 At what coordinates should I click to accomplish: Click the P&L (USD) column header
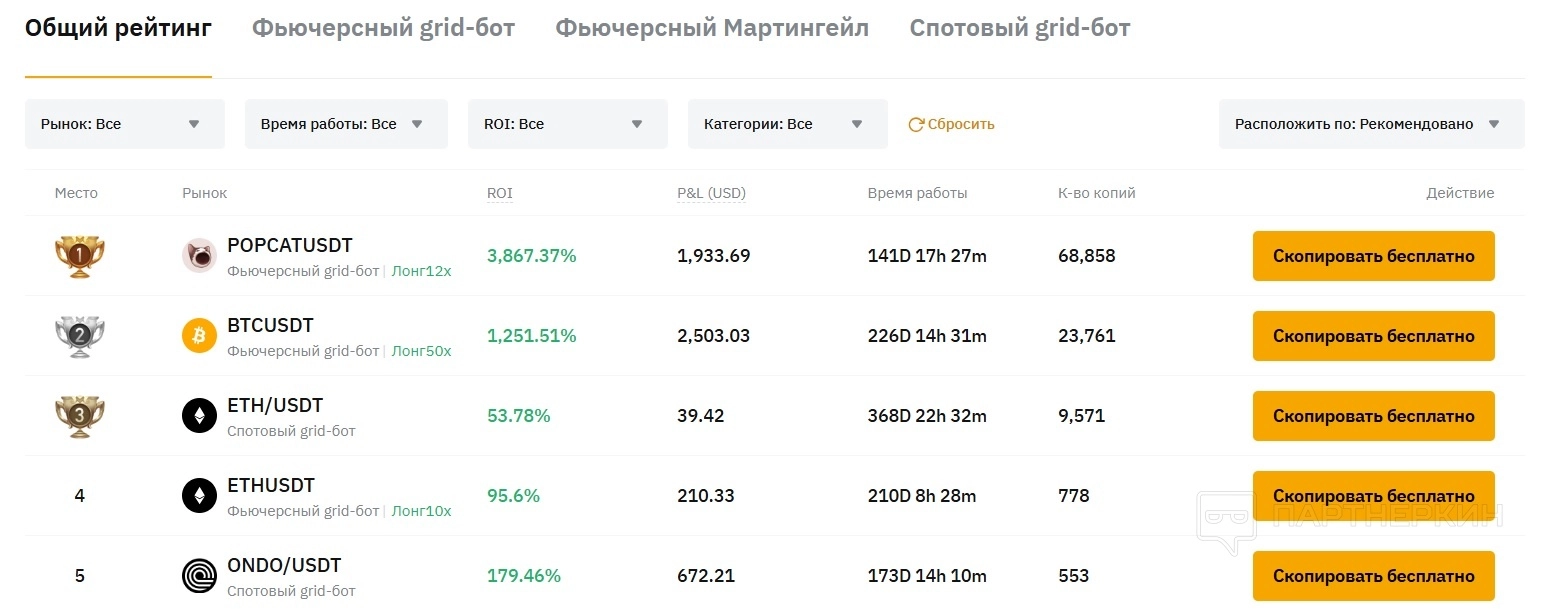click(711, 193)
